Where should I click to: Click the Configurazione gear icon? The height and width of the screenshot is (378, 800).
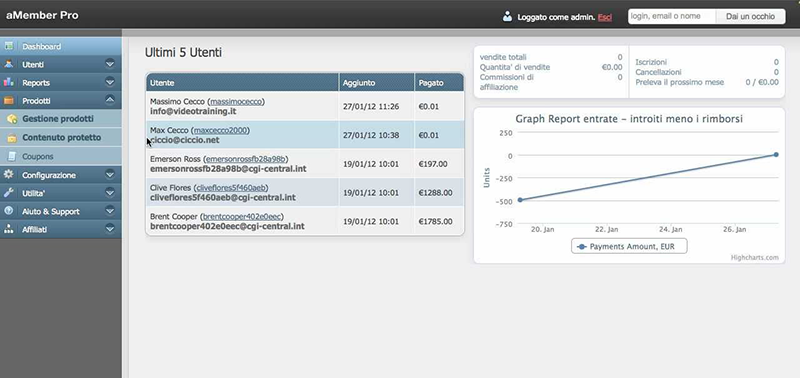click(x=9, y=174)
